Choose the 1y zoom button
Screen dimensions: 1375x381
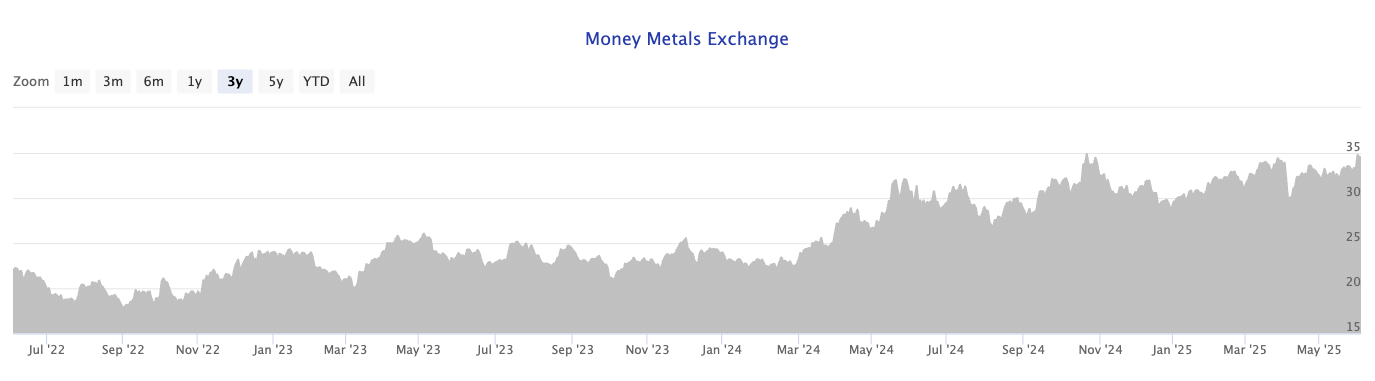tap(194, 82)
